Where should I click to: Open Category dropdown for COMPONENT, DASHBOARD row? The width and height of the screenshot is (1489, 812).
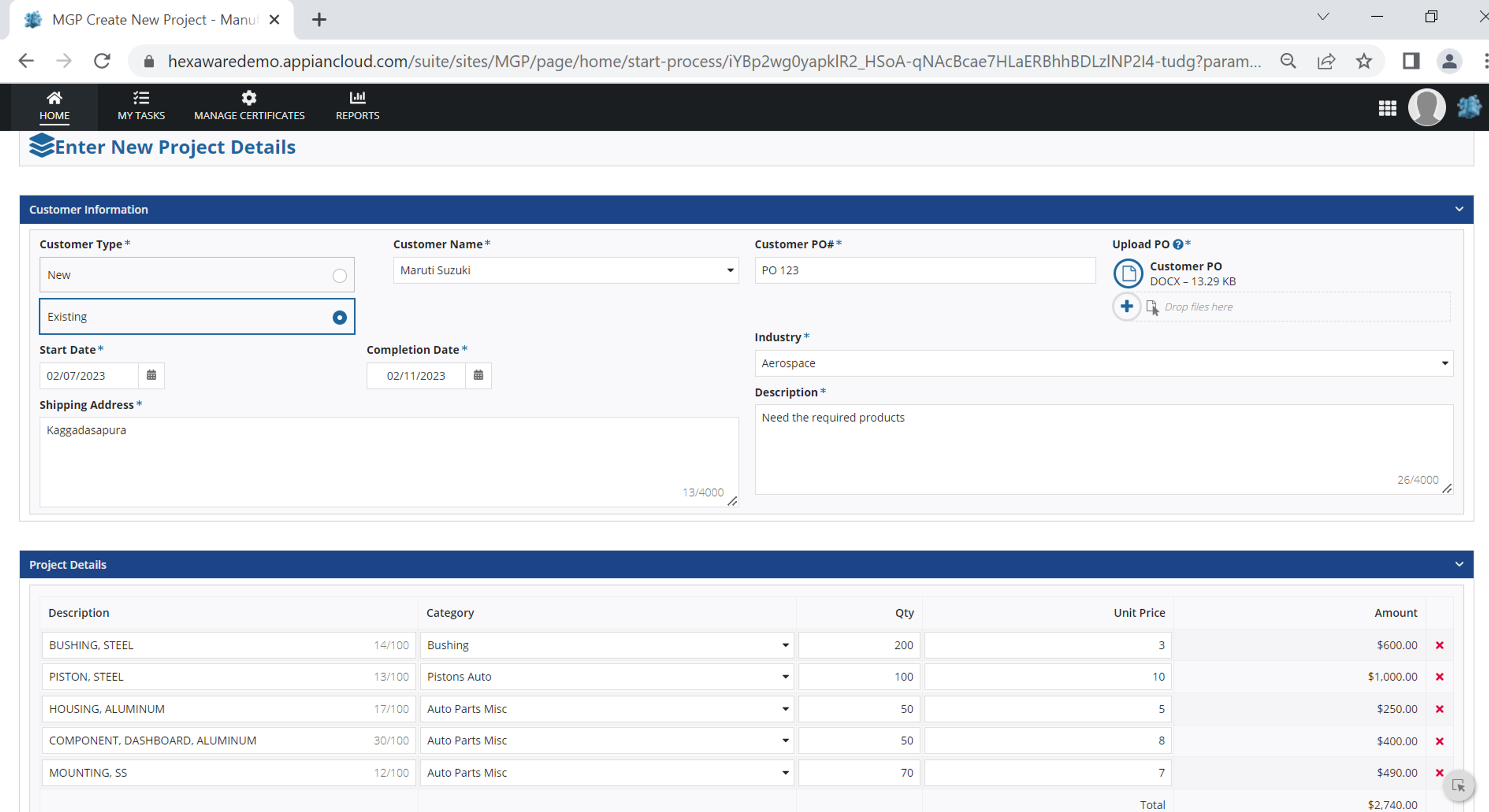(x=606, y=740)
